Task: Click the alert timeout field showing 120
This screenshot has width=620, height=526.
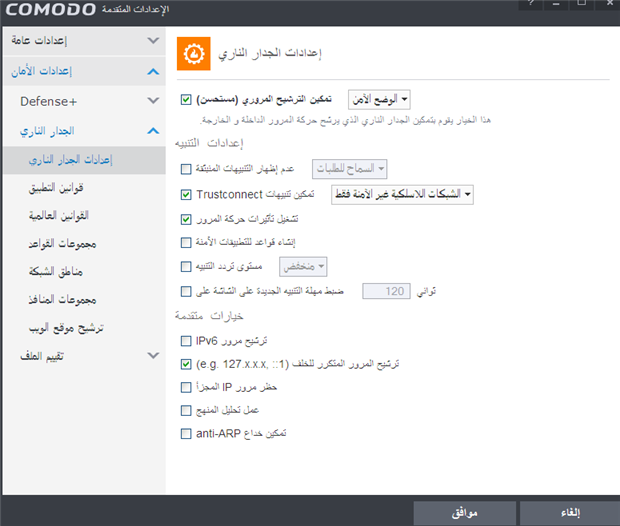Action: click(386, 291)
